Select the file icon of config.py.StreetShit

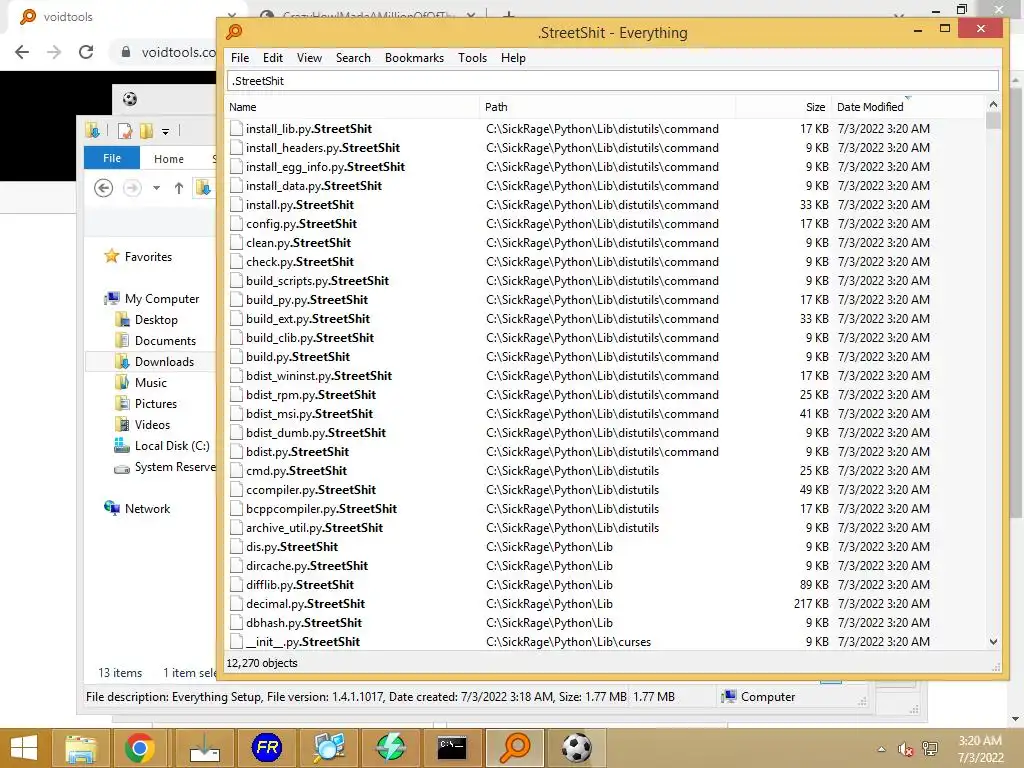click(x=236, y=223)
